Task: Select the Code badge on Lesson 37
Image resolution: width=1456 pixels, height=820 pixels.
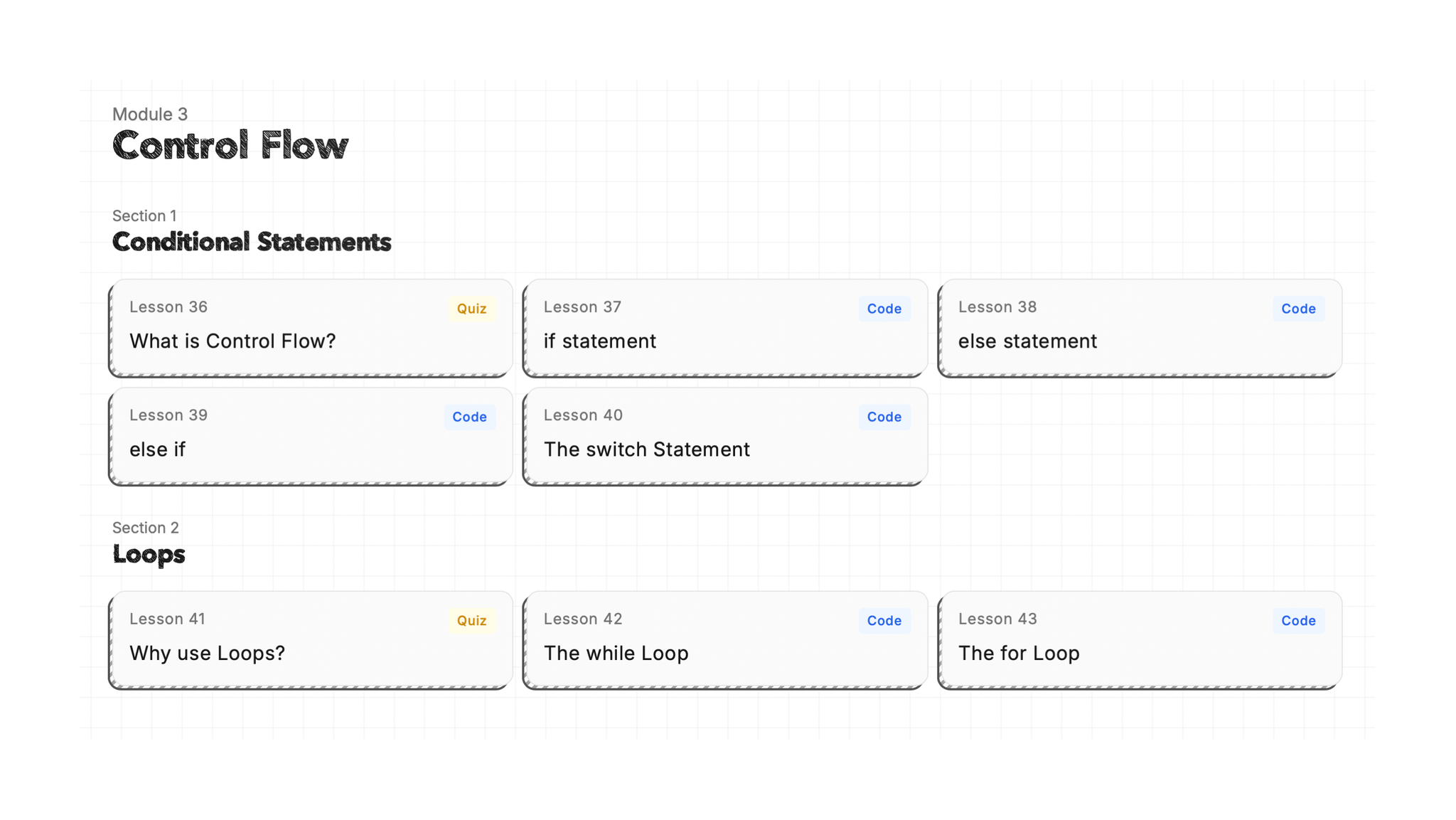Action: click(884, 309)
